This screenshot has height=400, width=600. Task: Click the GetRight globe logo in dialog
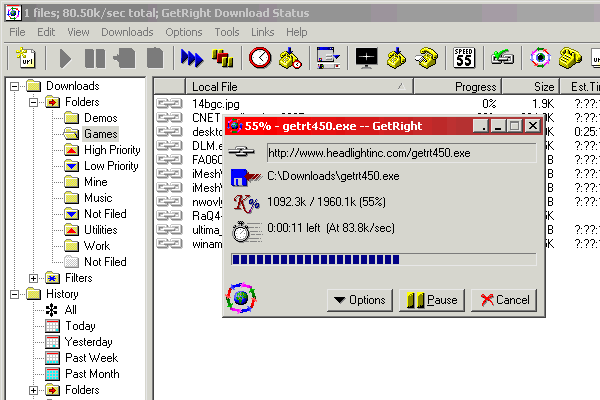tap(241, 298)
